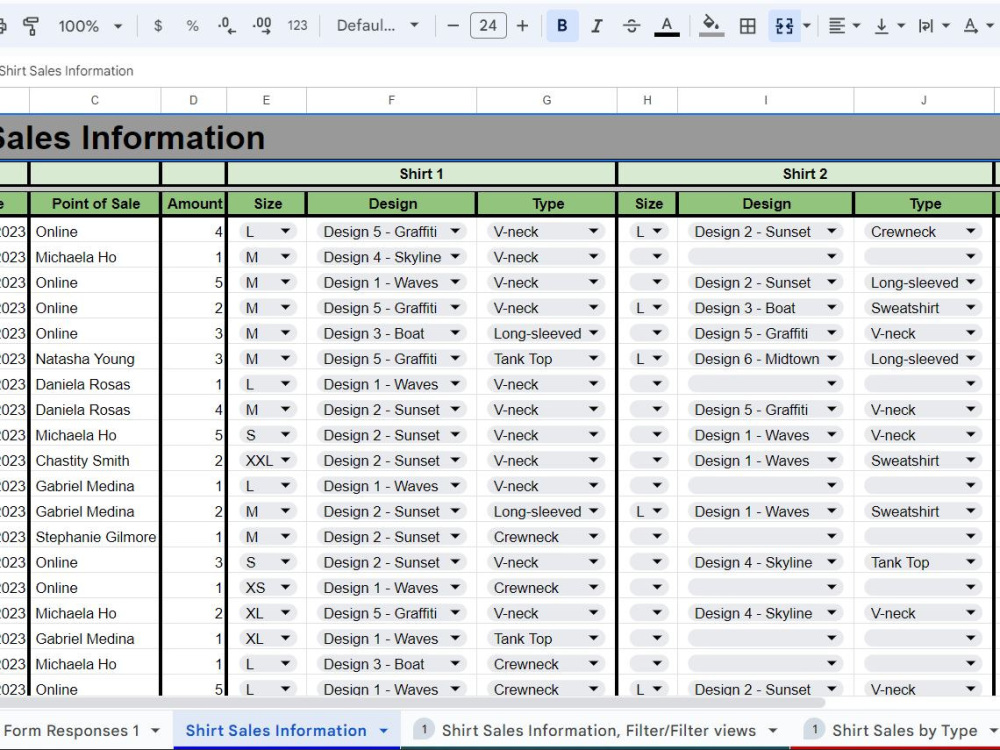This screenshot has height=750, width=1000.
Task: Open Form Responses 1 tab menu arrow
Action: click(x=155, y=731)
